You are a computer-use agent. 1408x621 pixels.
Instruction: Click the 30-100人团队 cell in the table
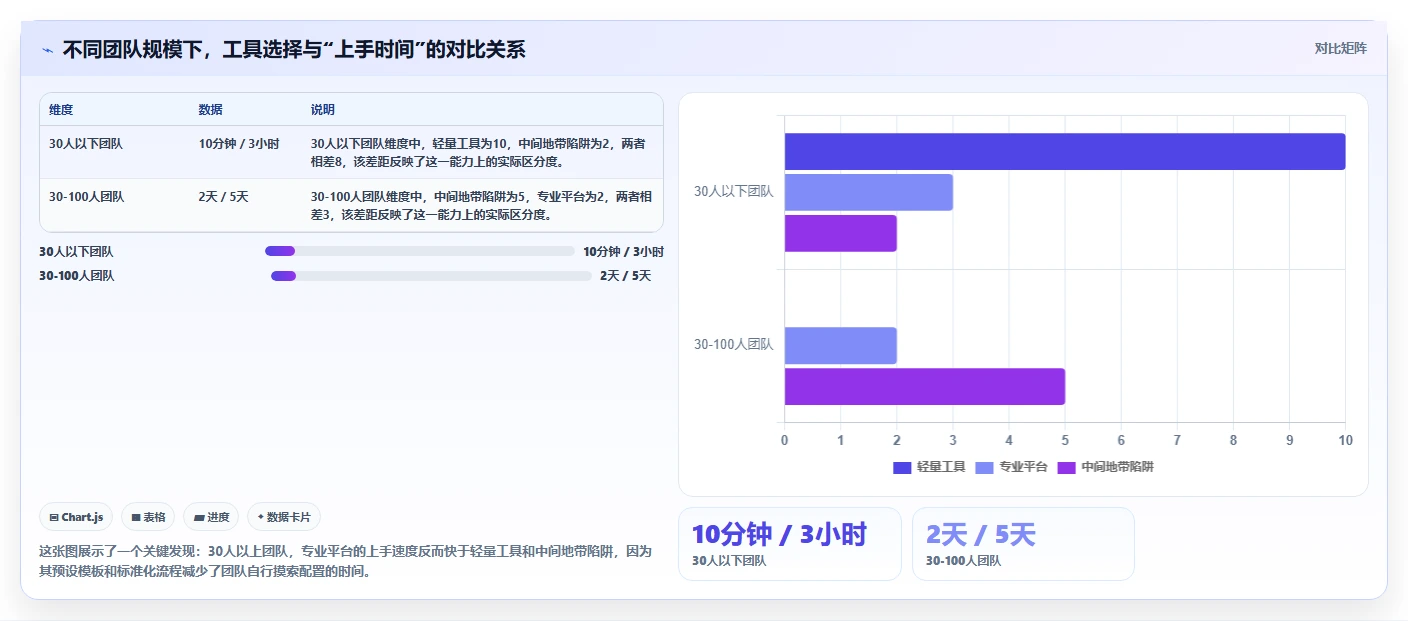pos(87,197)
